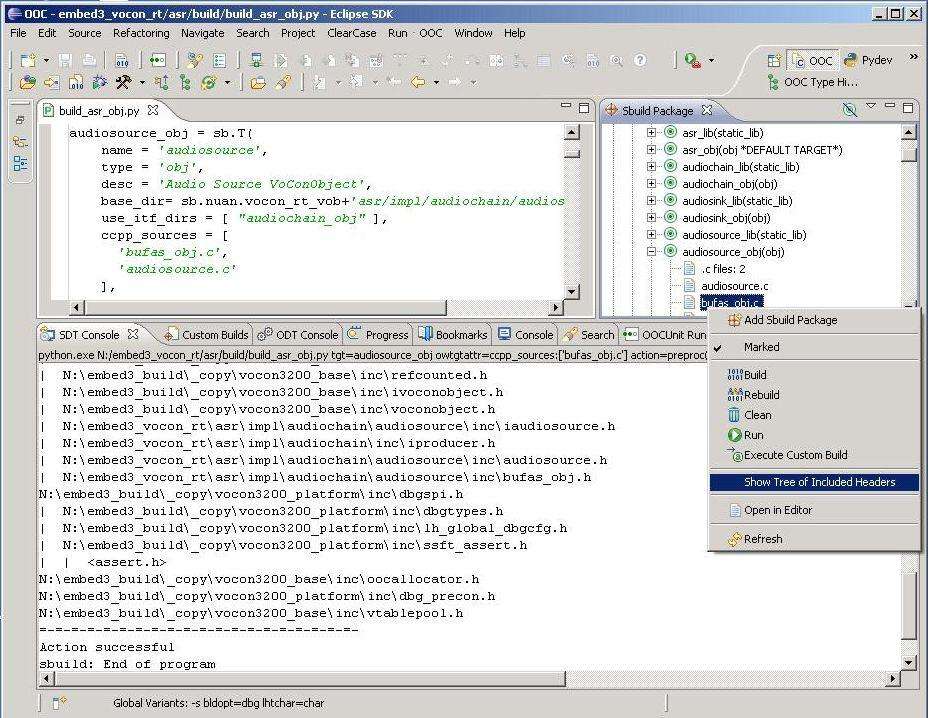Click the Add Sbuild Package icon in the context menu
The height and width of the screenshot is (718, 928).
[x=734, y=320]
